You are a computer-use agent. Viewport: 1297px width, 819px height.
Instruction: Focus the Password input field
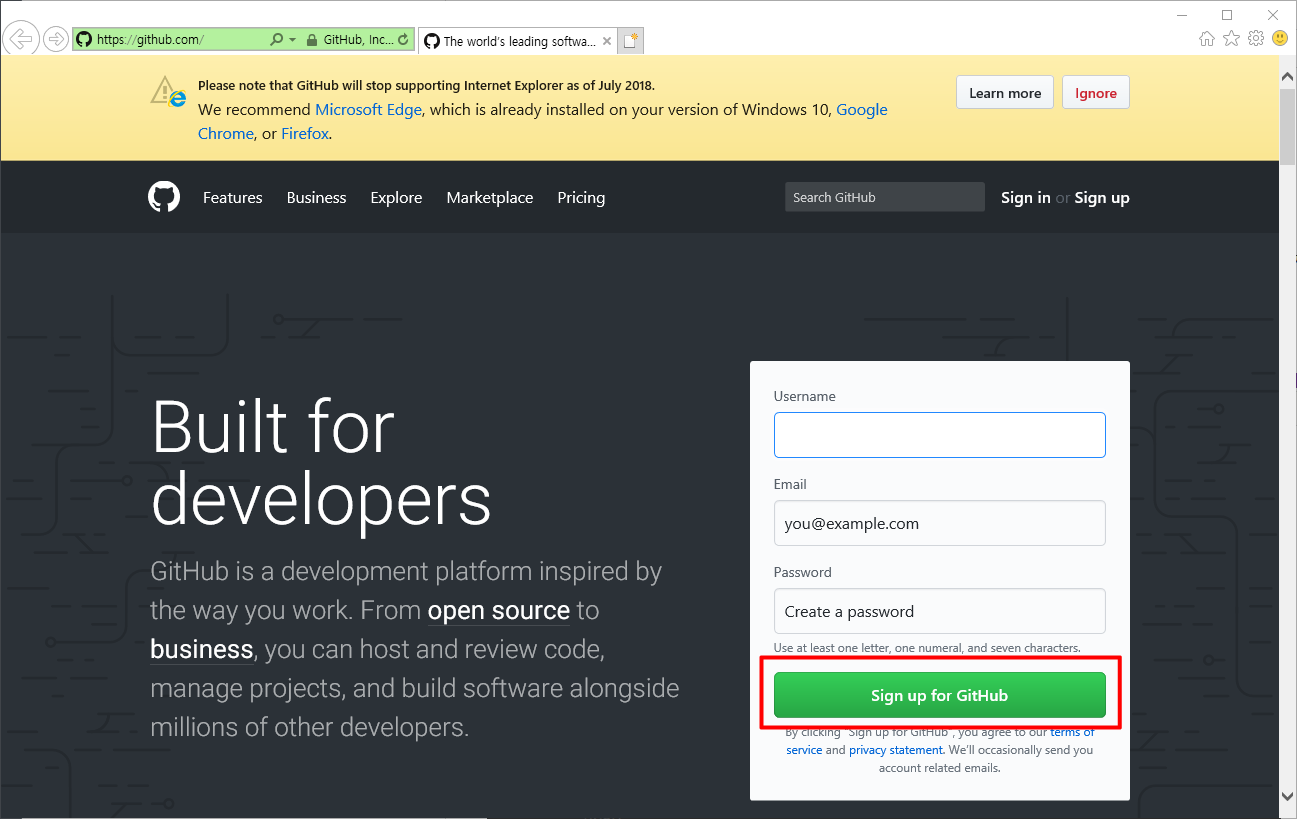940,611
